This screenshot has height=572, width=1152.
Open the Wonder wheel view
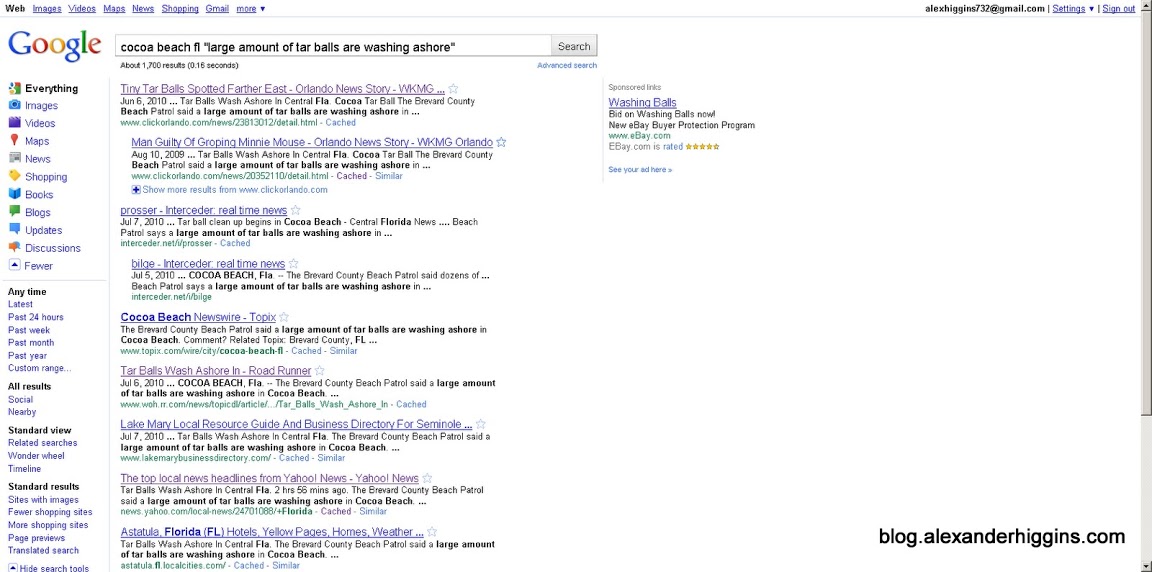(x=36, y=456)
